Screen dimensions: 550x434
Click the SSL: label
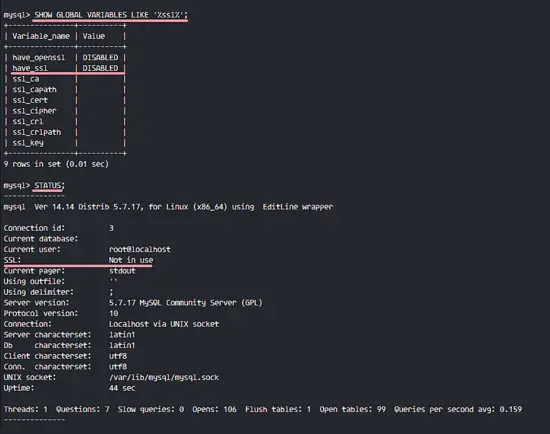coord(12,260)
